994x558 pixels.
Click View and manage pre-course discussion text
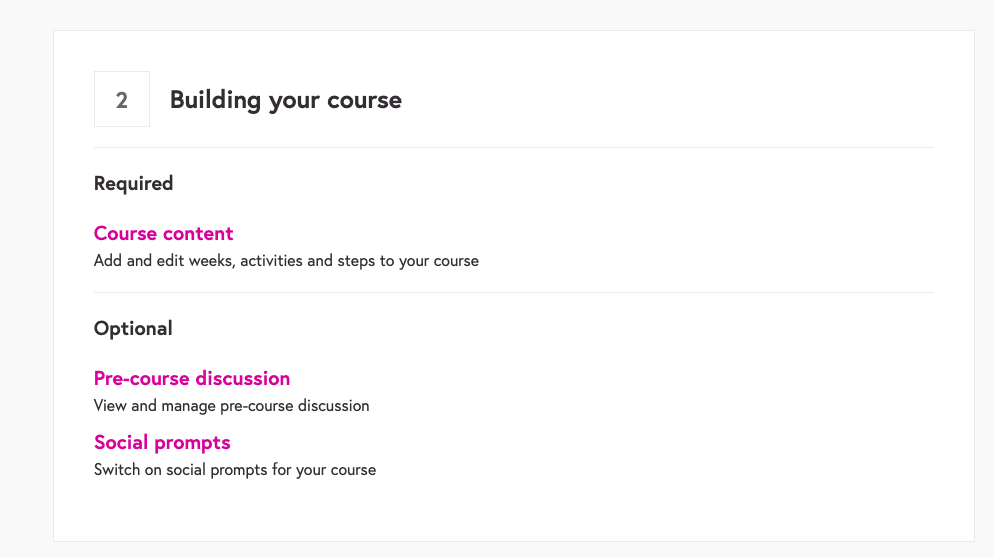click(231, 407)
